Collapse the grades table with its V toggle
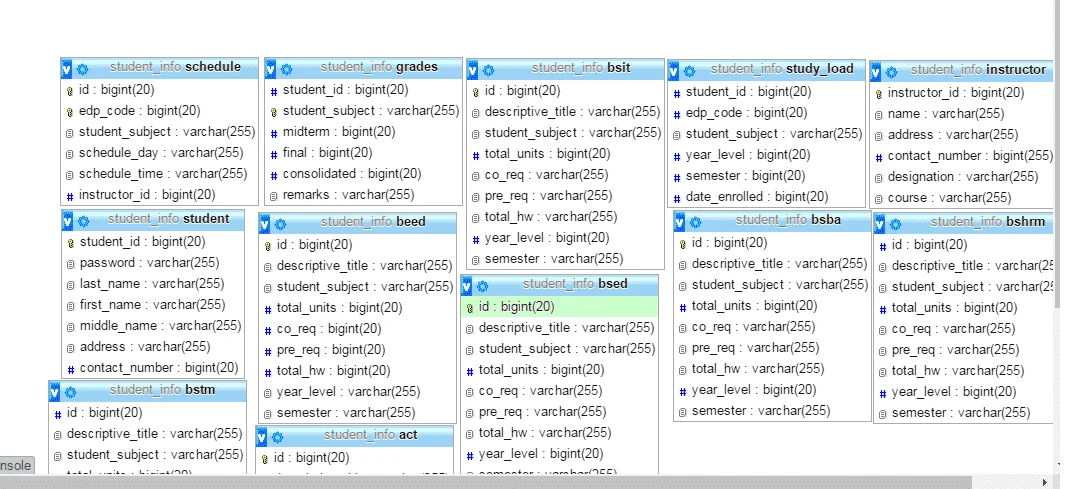 [271, 69]
